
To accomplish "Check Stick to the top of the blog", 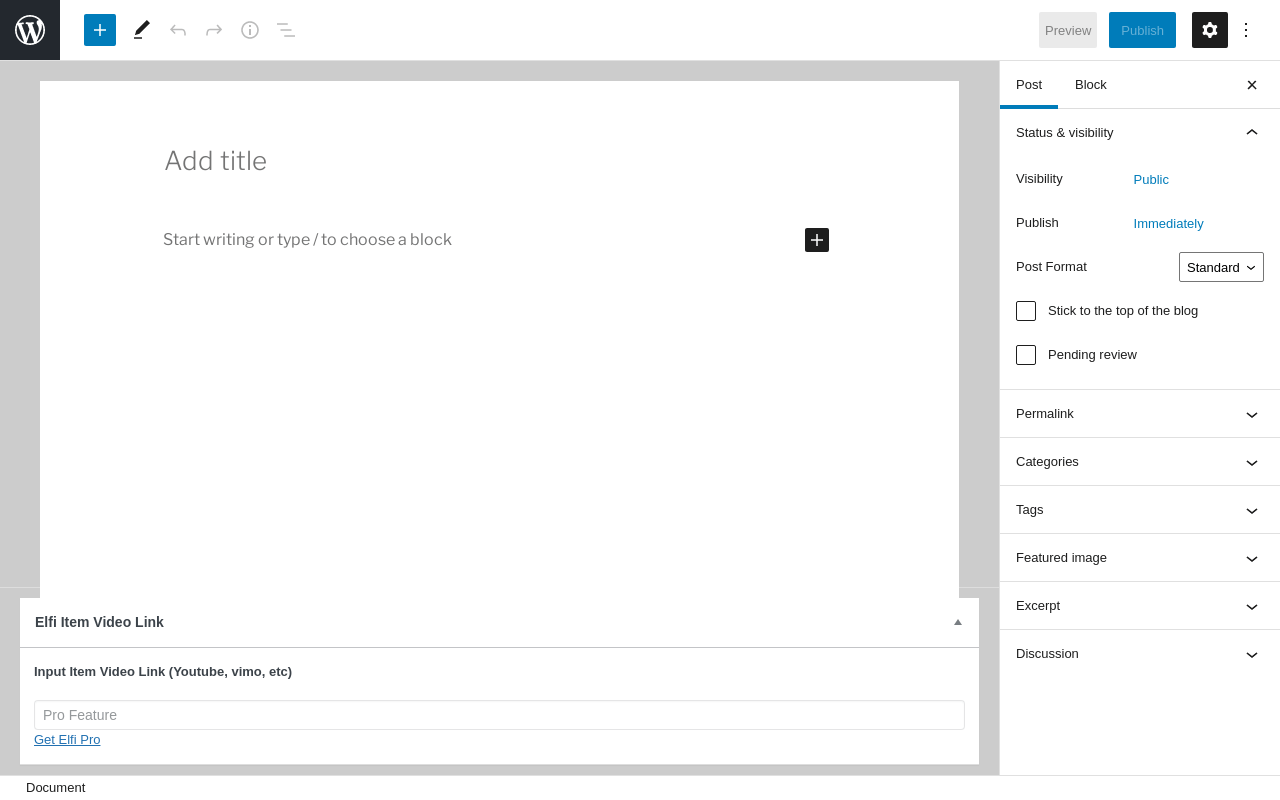I will pyautogui.click(x=1026, y=311).
